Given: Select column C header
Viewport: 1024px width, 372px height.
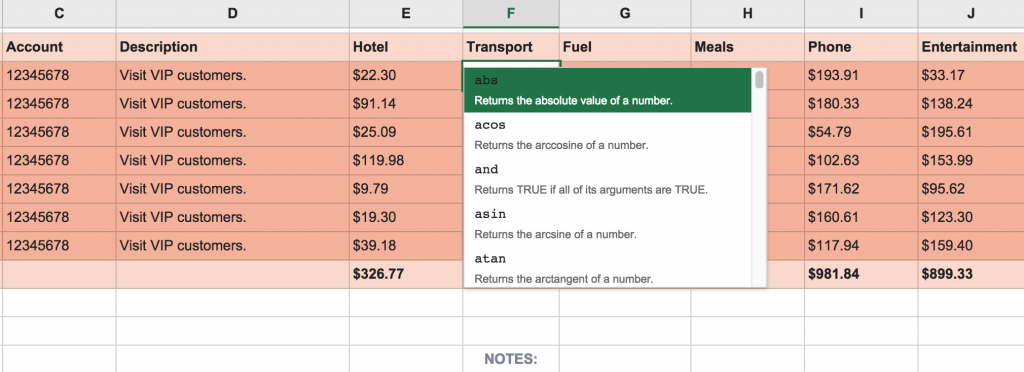Looking at the screenshot, I should pos(59,14).
